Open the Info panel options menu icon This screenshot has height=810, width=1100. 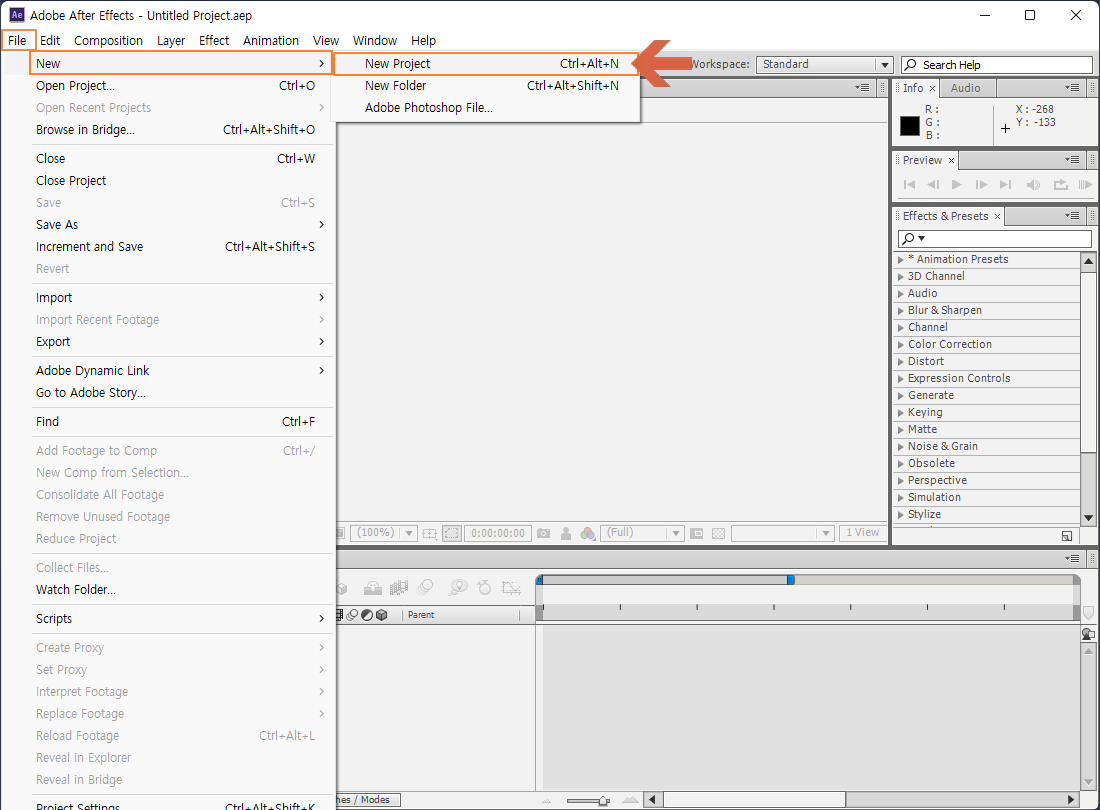pyautogui.click(x=1072, y=88)
